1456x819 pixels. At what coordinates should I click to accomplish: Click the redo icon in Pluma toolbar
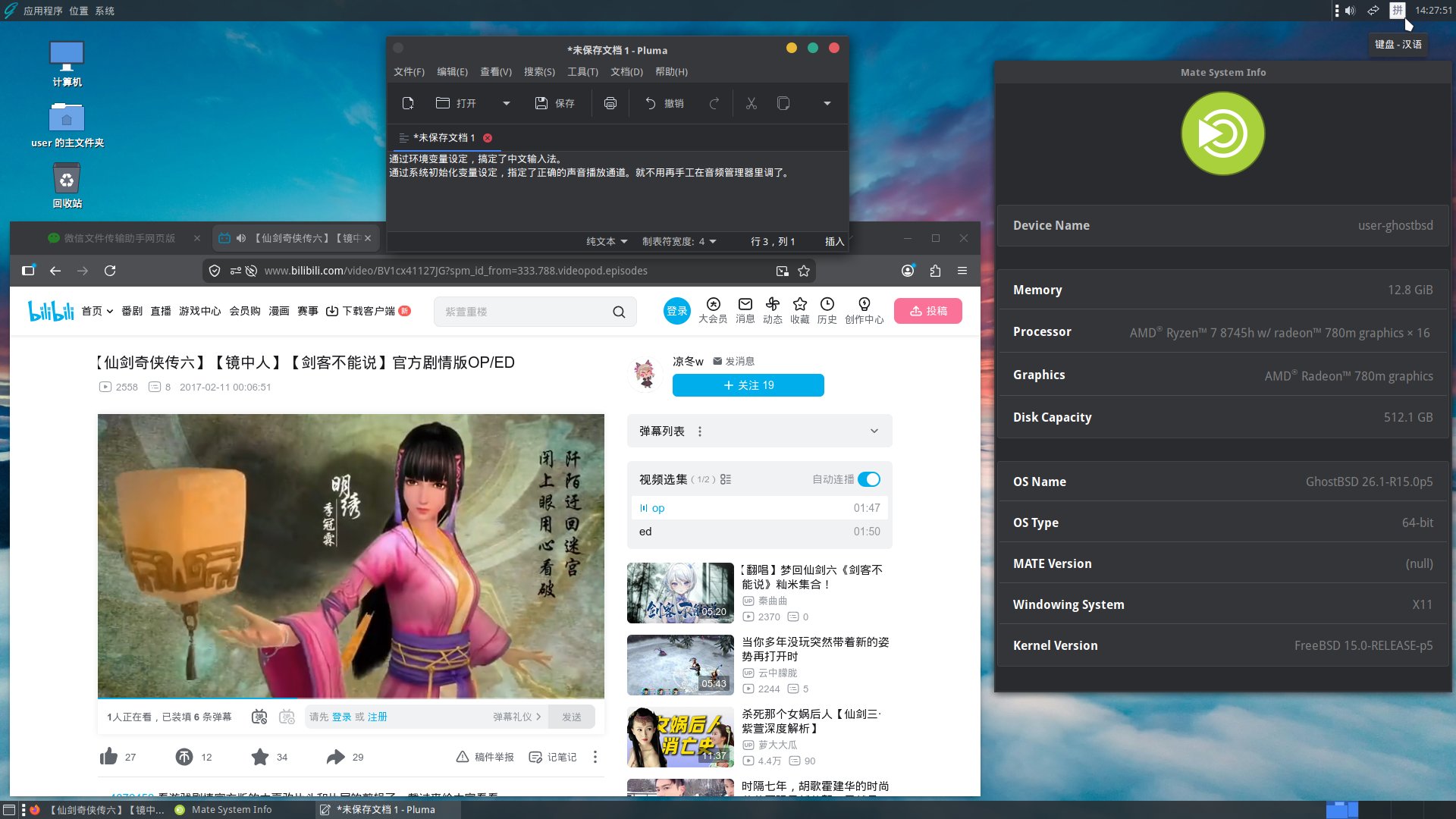[714, 103]
